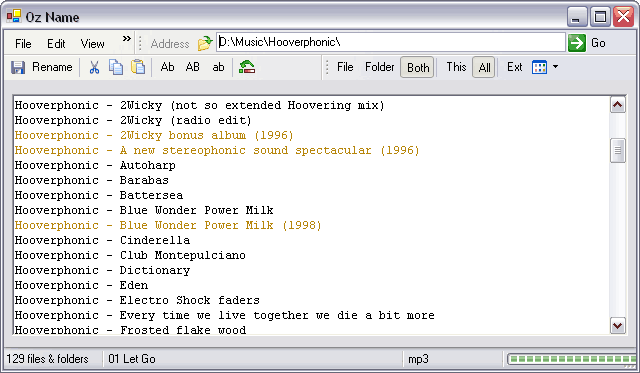
Task: Click the green Go arrow icon
Action: click(x=577, y=43)
